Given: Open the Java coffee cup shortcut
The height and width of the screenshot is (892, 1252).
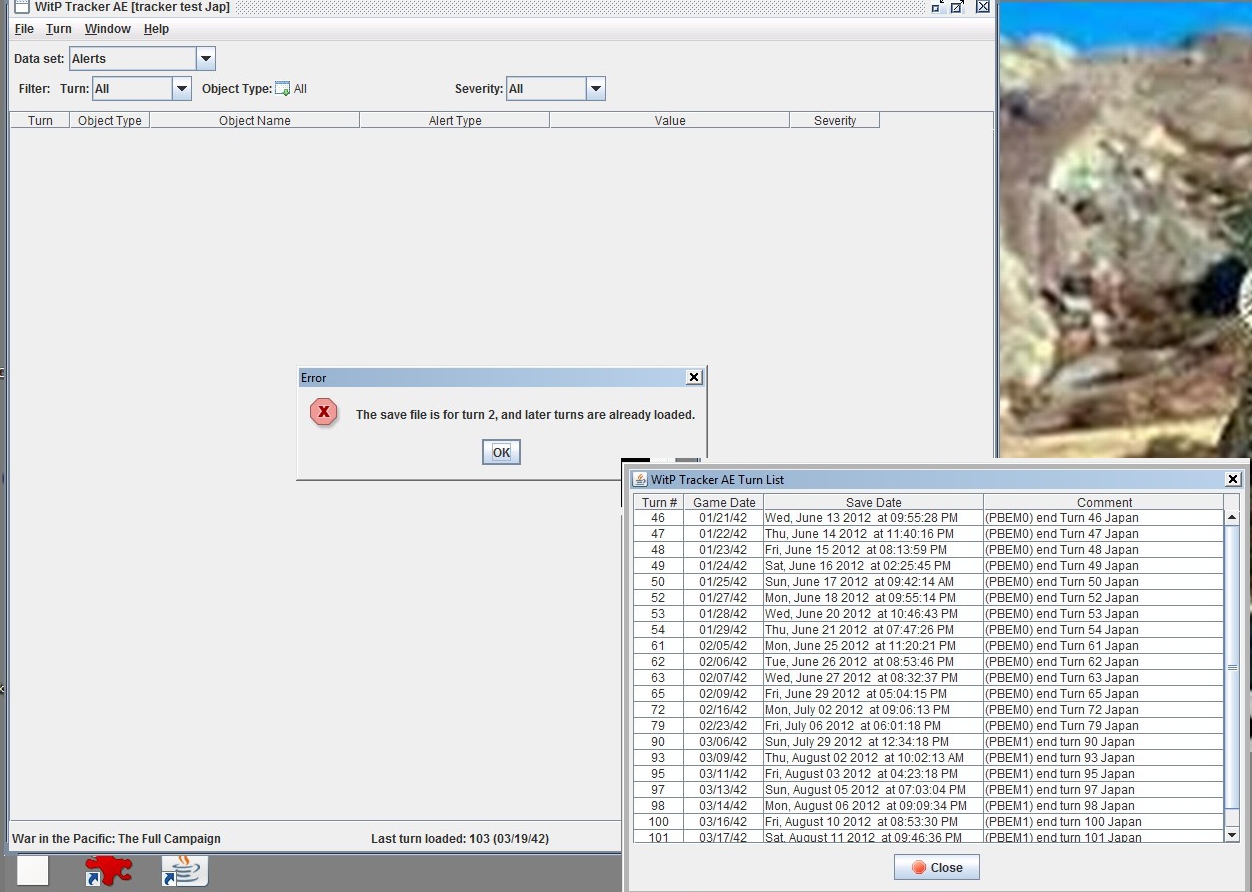Looking at the screenshot, I should click(x=185, y=869).
